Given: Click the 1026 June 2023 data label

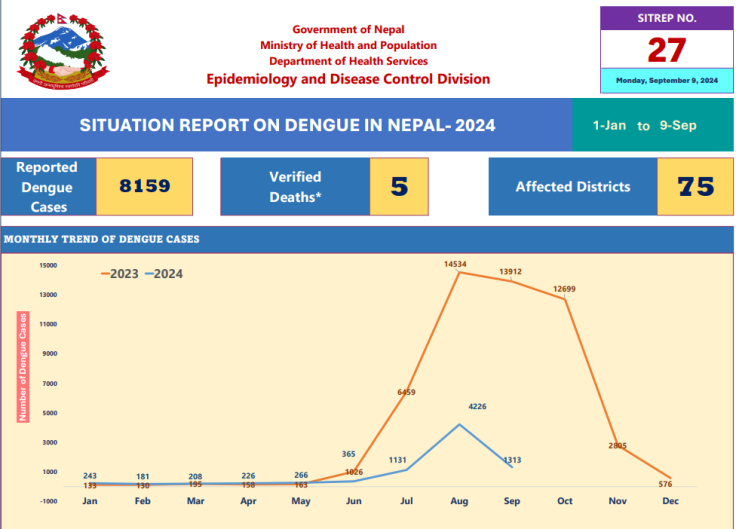Looking at the screenshot, I should click(354, 472).
